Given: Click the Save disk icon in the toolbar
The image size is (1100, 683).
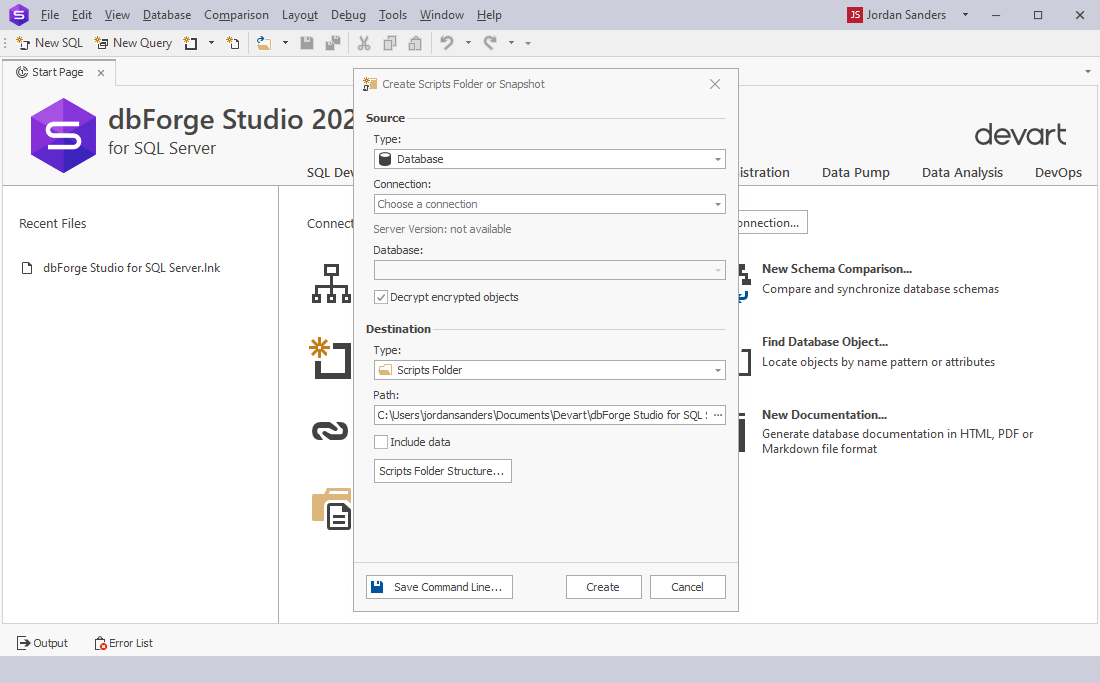Looking at the screenshot, I should pos(307,43).
